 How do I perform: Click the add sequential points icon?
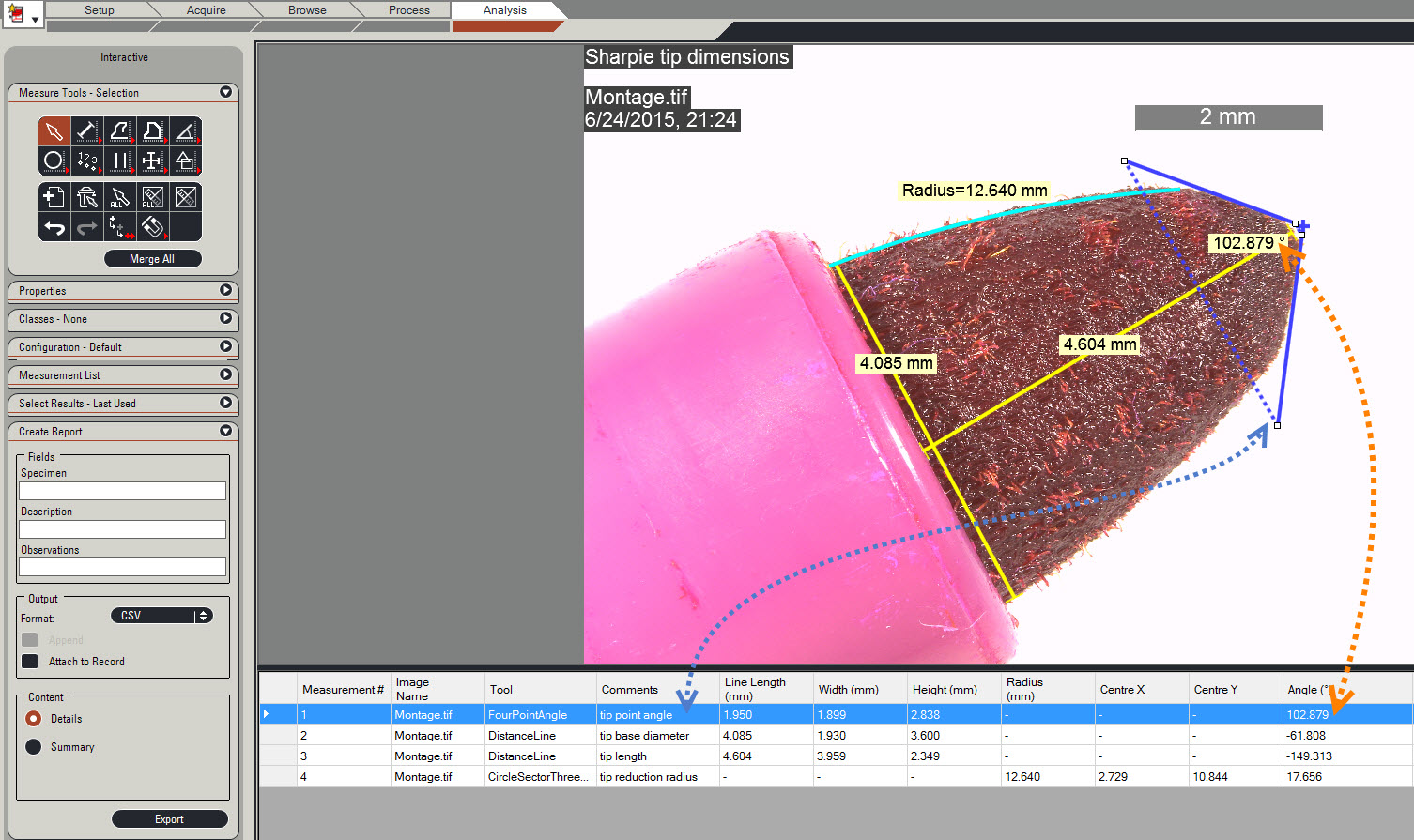click(x=120, y=227)
